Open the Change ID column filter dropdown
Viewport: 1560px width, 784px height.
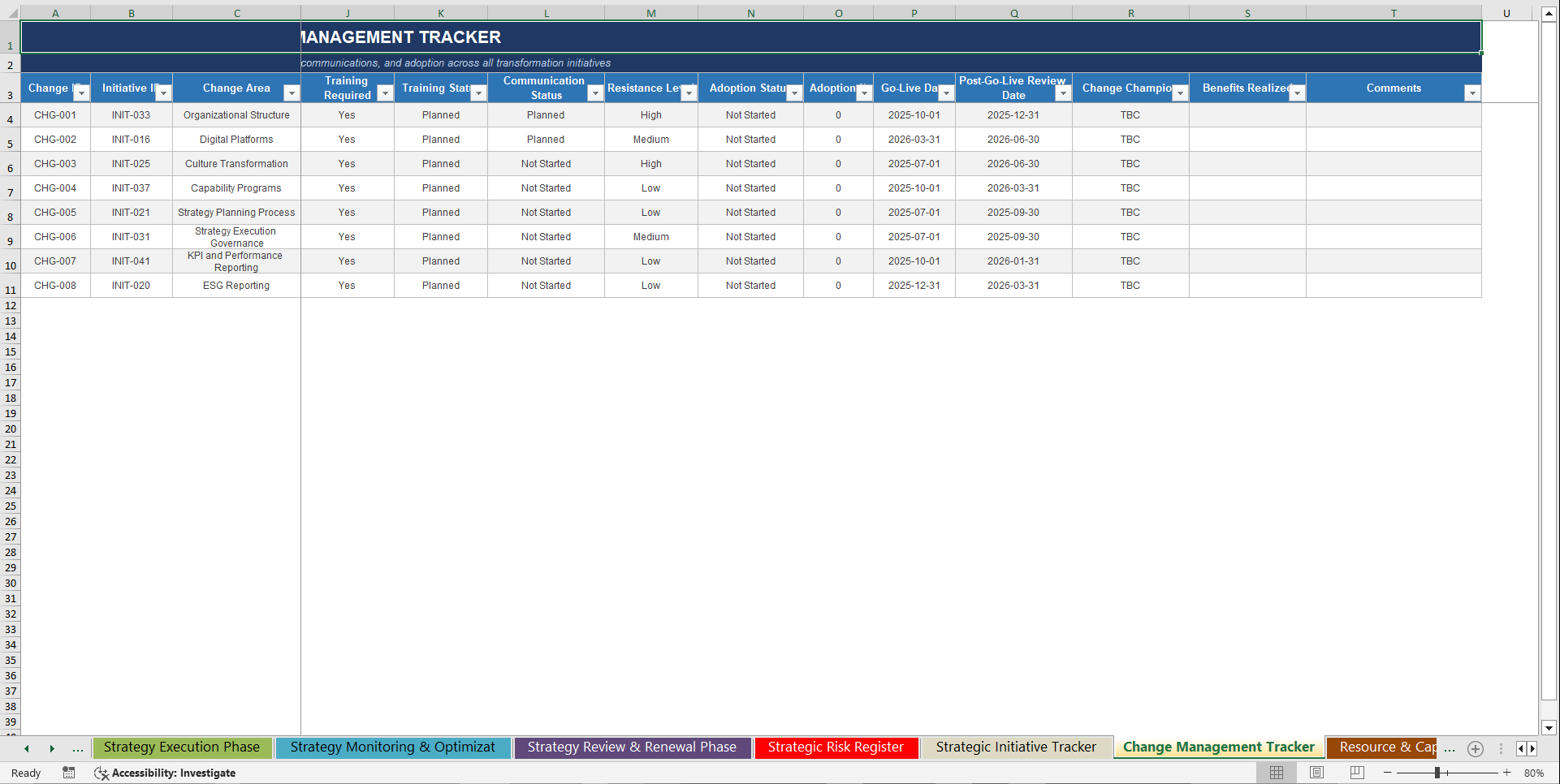point(81,93)
